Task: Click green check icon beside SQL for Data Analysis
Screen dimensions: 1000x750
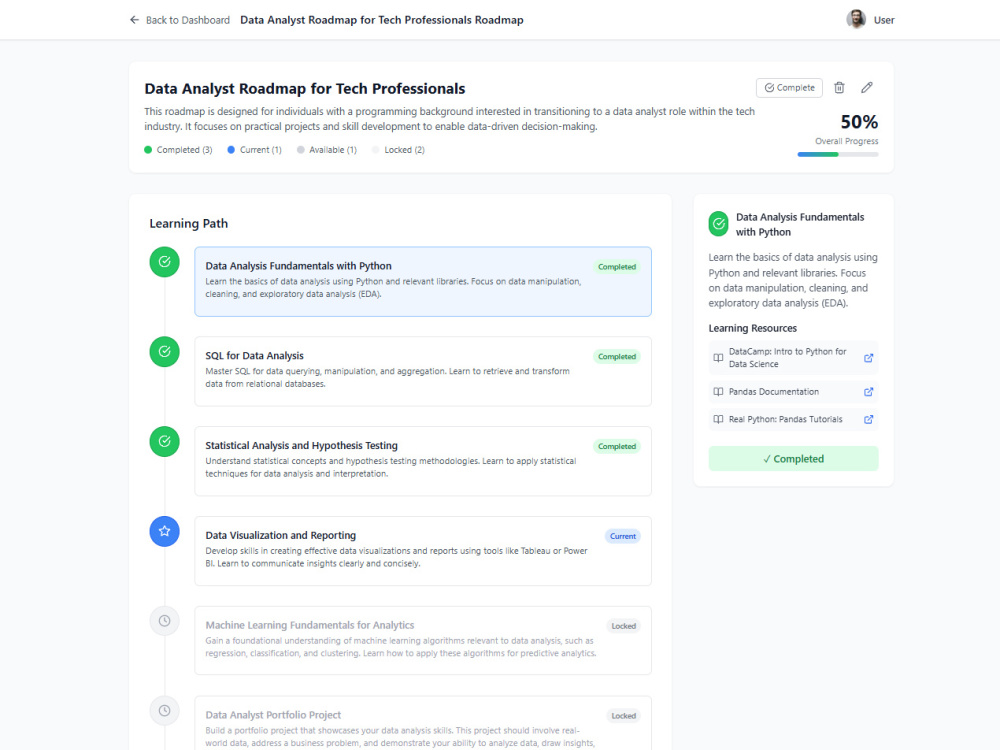Action: pyautogui.click(x=165, y=351)
